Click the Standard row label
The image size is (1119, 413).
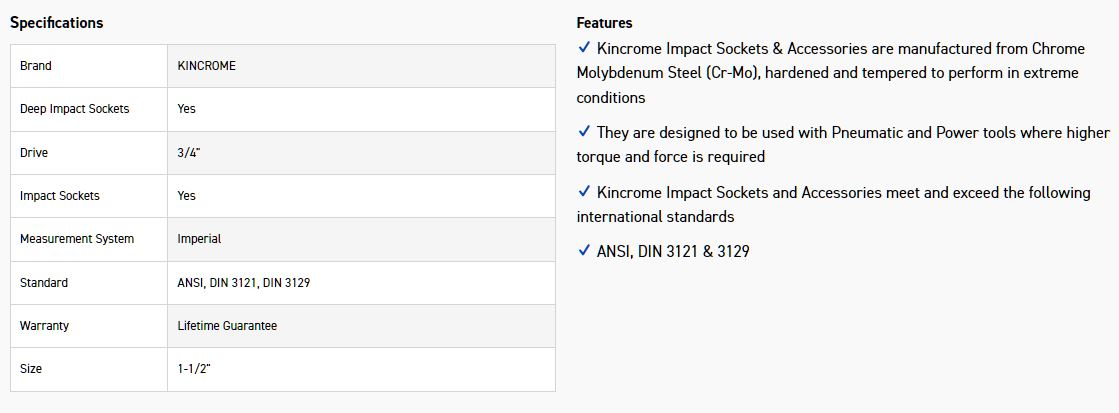[44, 283]
